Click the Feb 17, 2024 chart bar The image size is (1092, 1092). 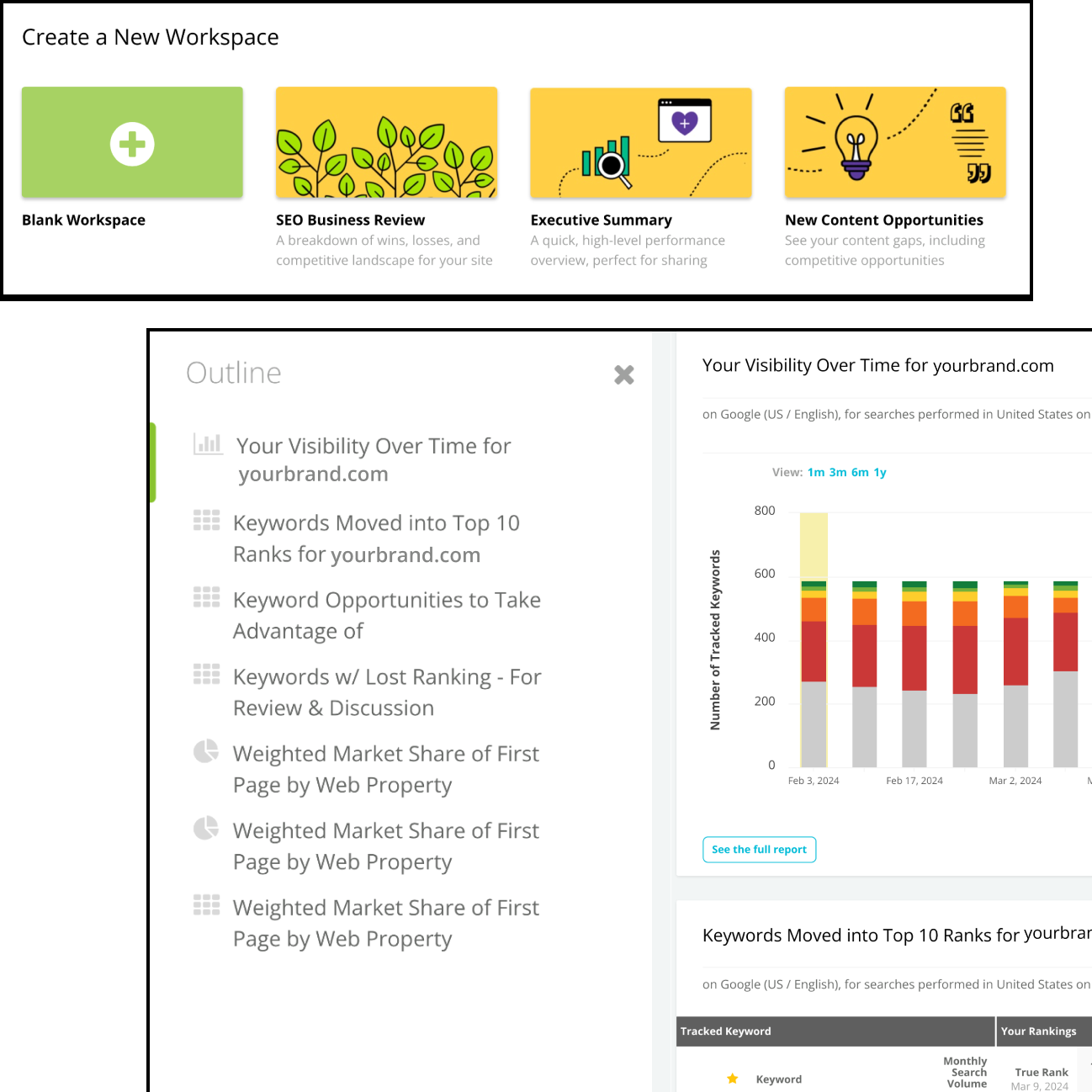click(914, 673)
